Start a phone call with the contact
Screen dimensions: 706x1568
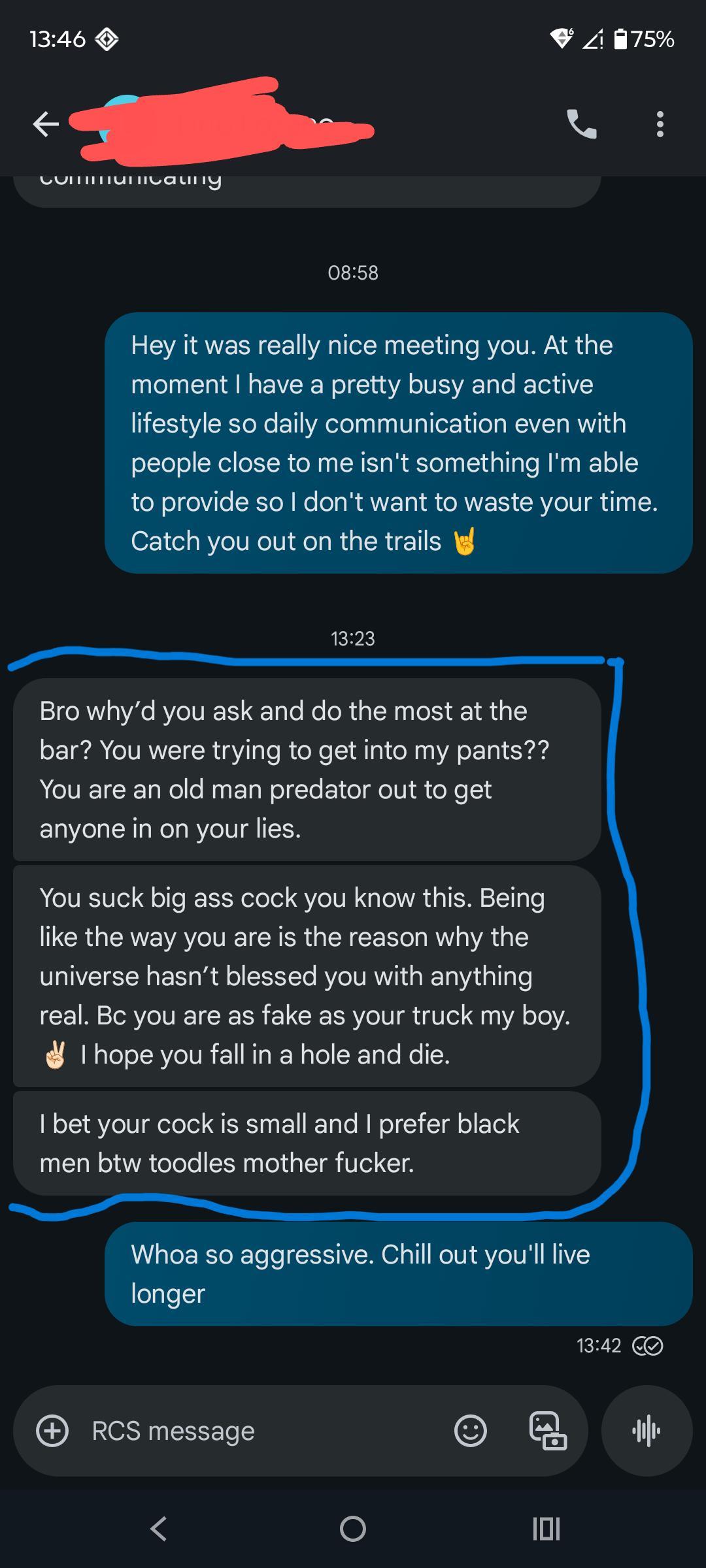(x=581, y=123)
